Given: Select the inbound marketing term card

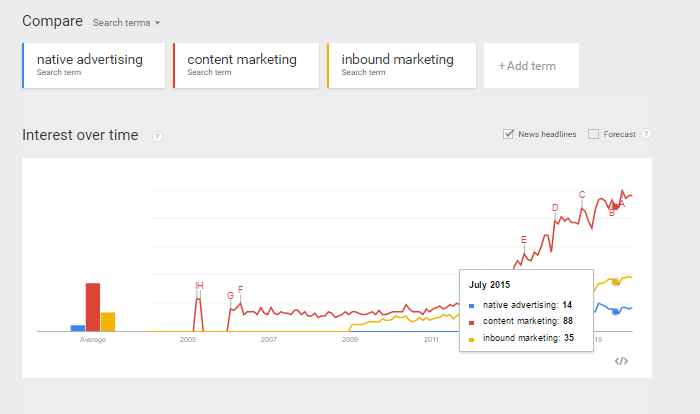Looking at the screenshot, I should pos(402,65).
